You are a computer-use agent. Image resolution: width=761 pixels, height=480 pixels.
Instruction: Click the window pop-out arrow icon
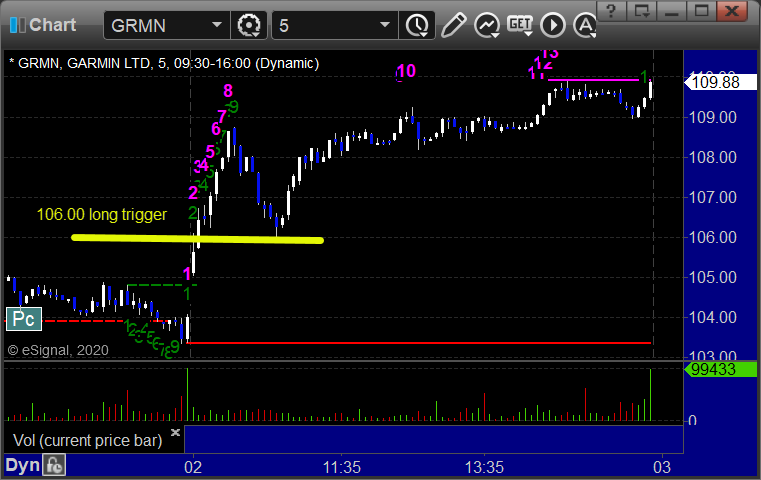tap(642, 11)
